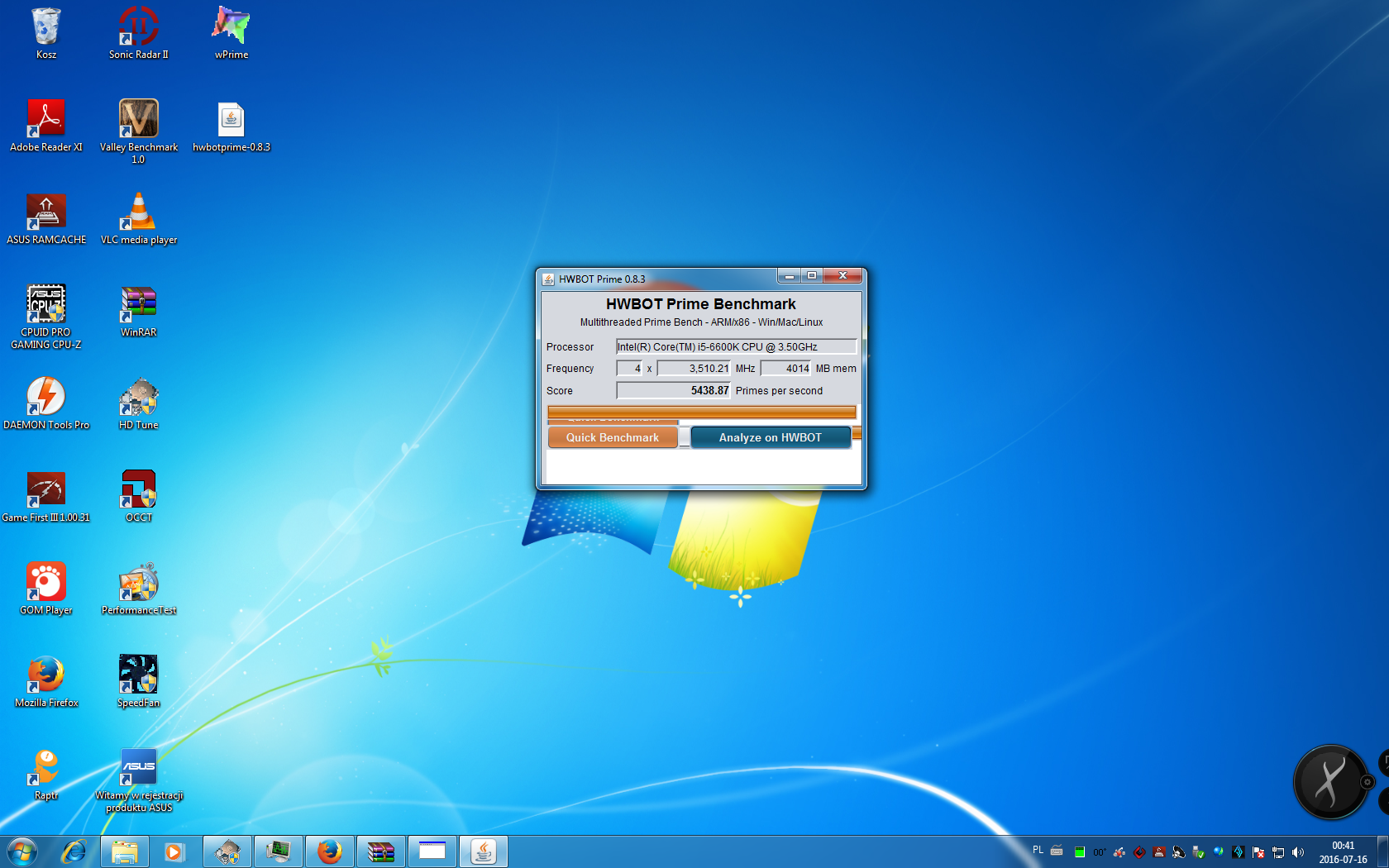The height and width of the screenshot is (868, 1389).
Task: Switch to system monitor taskbar button
Action: [x=279, y=851]
